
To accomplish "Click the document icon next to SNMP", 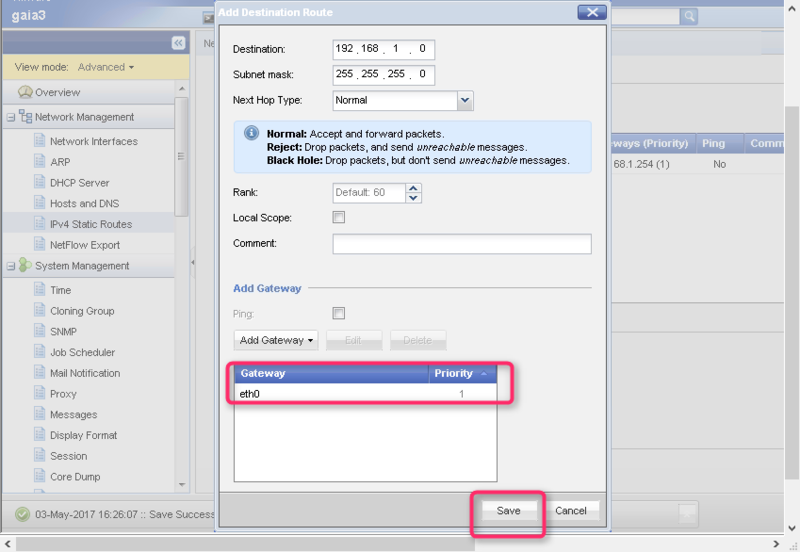I will click(x=40, y=331).
